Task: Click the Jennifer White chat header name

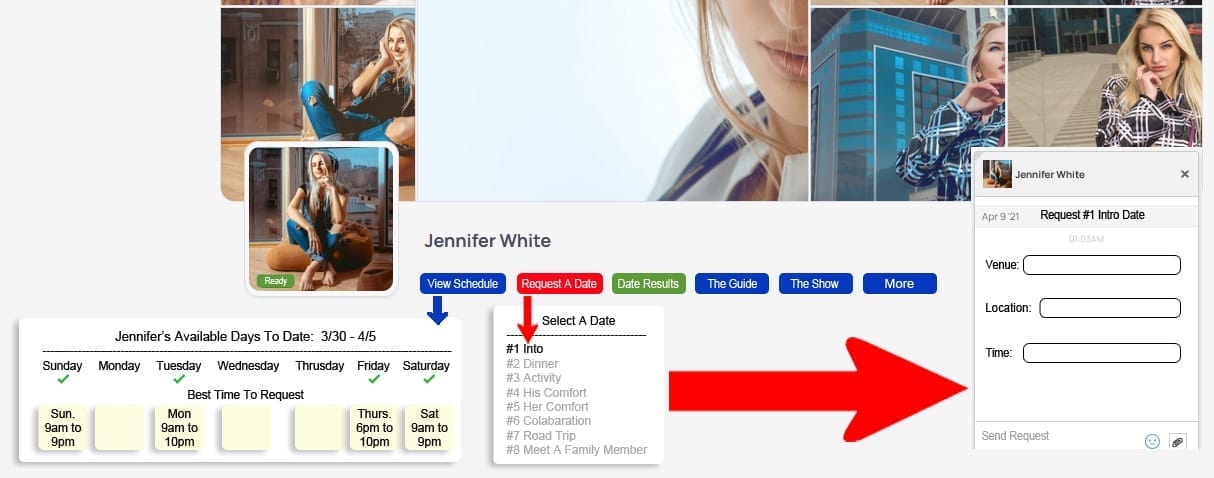Action: 1050,175
